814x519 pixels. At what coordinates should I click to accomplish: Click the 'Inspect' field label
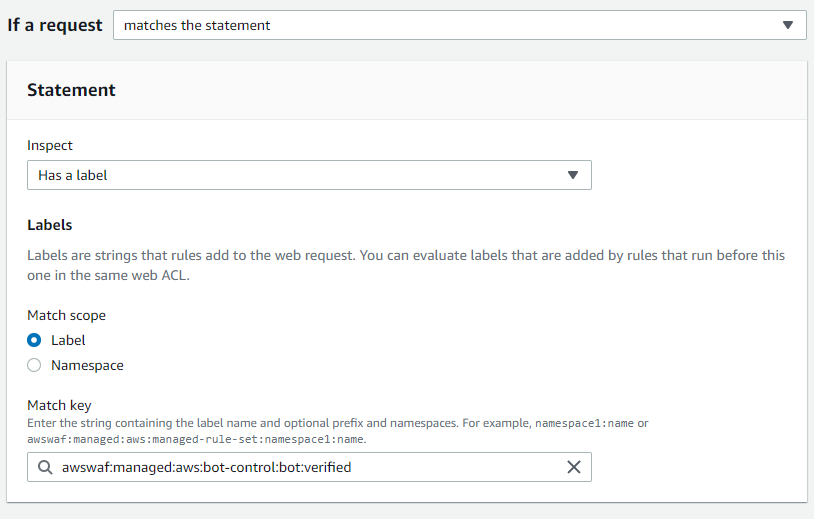50,145
